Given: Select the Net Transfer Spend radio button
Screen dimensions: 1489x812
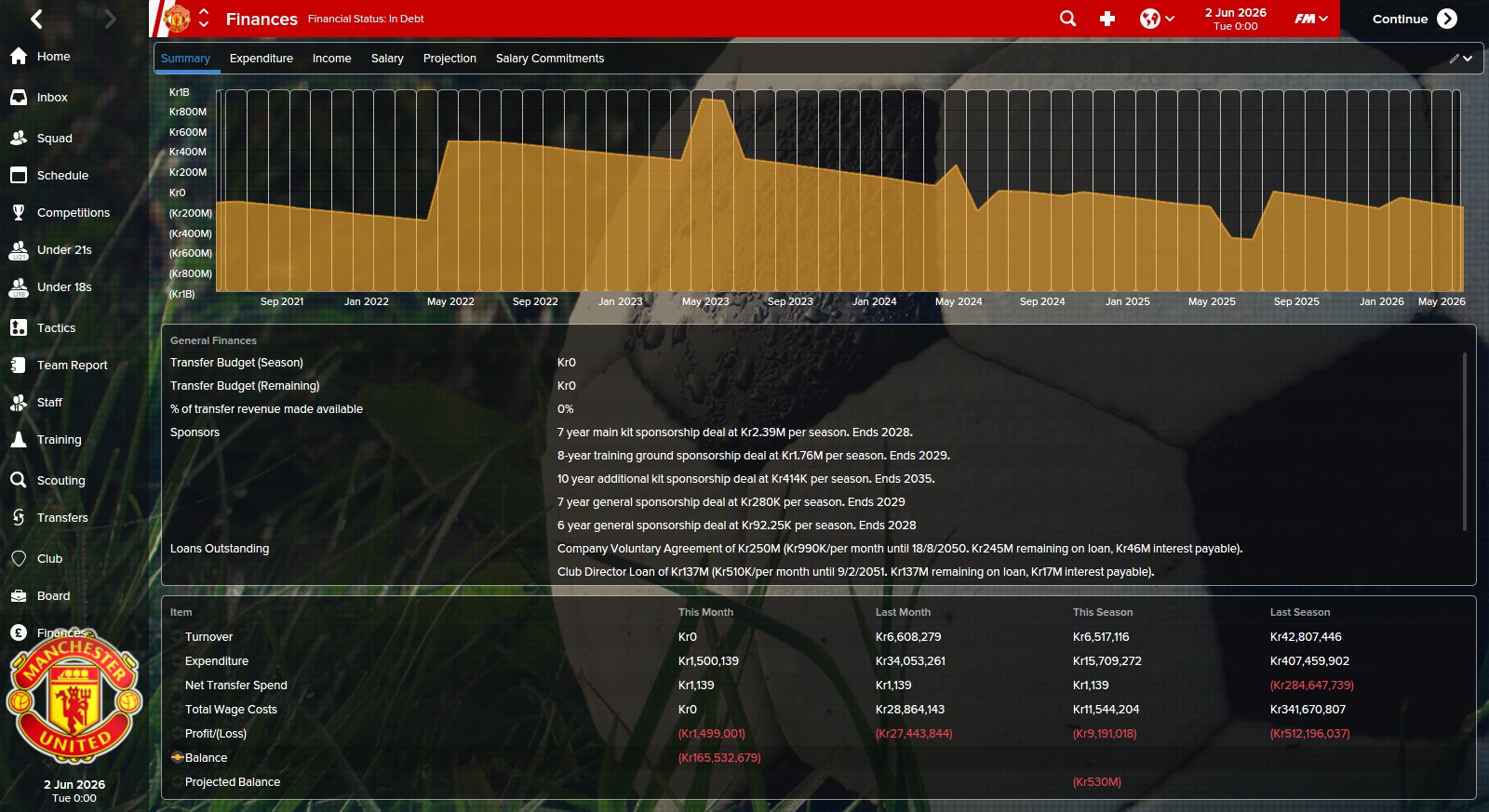Looking at the screenshot, I should pyautogui.click(x=177, y=686).
